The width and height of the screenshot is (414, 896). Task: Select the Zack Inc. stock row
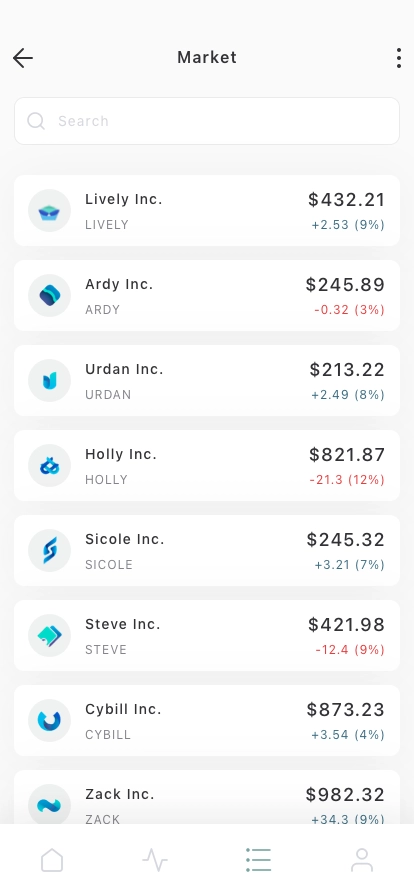pos(207,797)
